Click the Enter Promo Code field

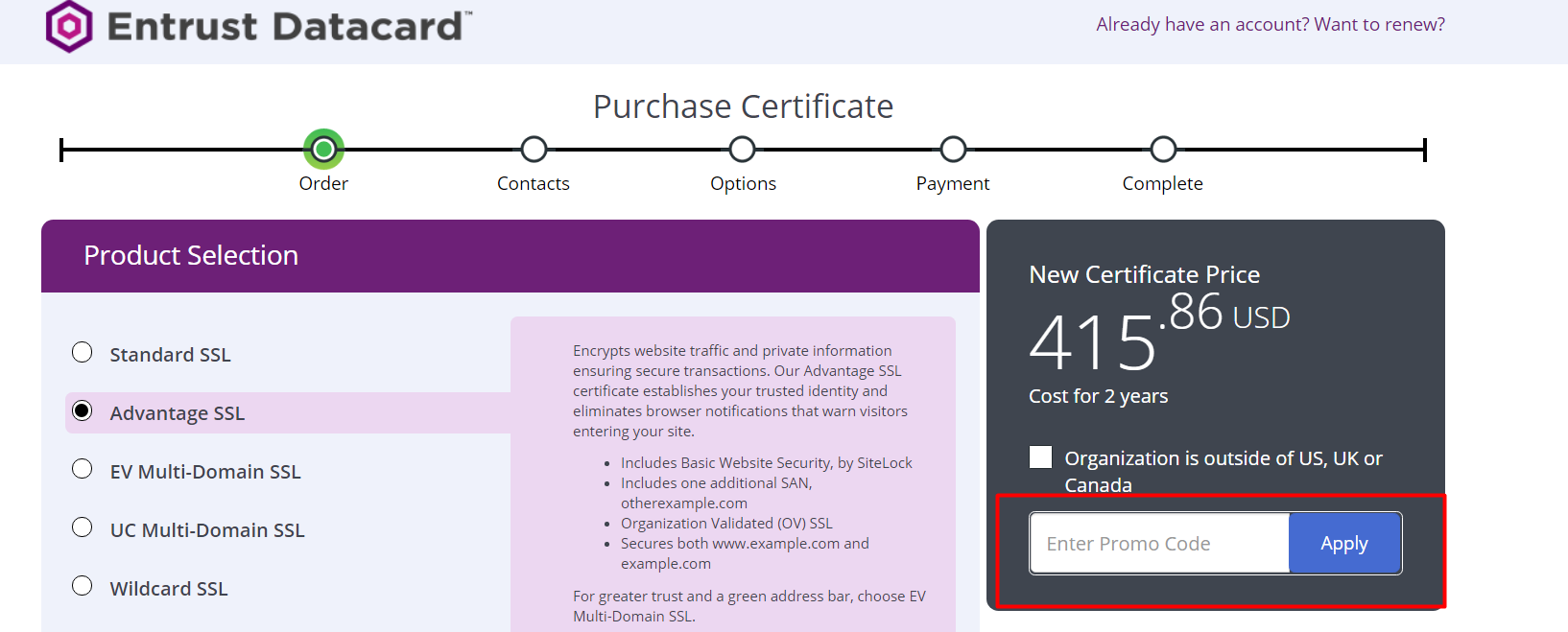pyautogui.click(x=1159, y=544)
